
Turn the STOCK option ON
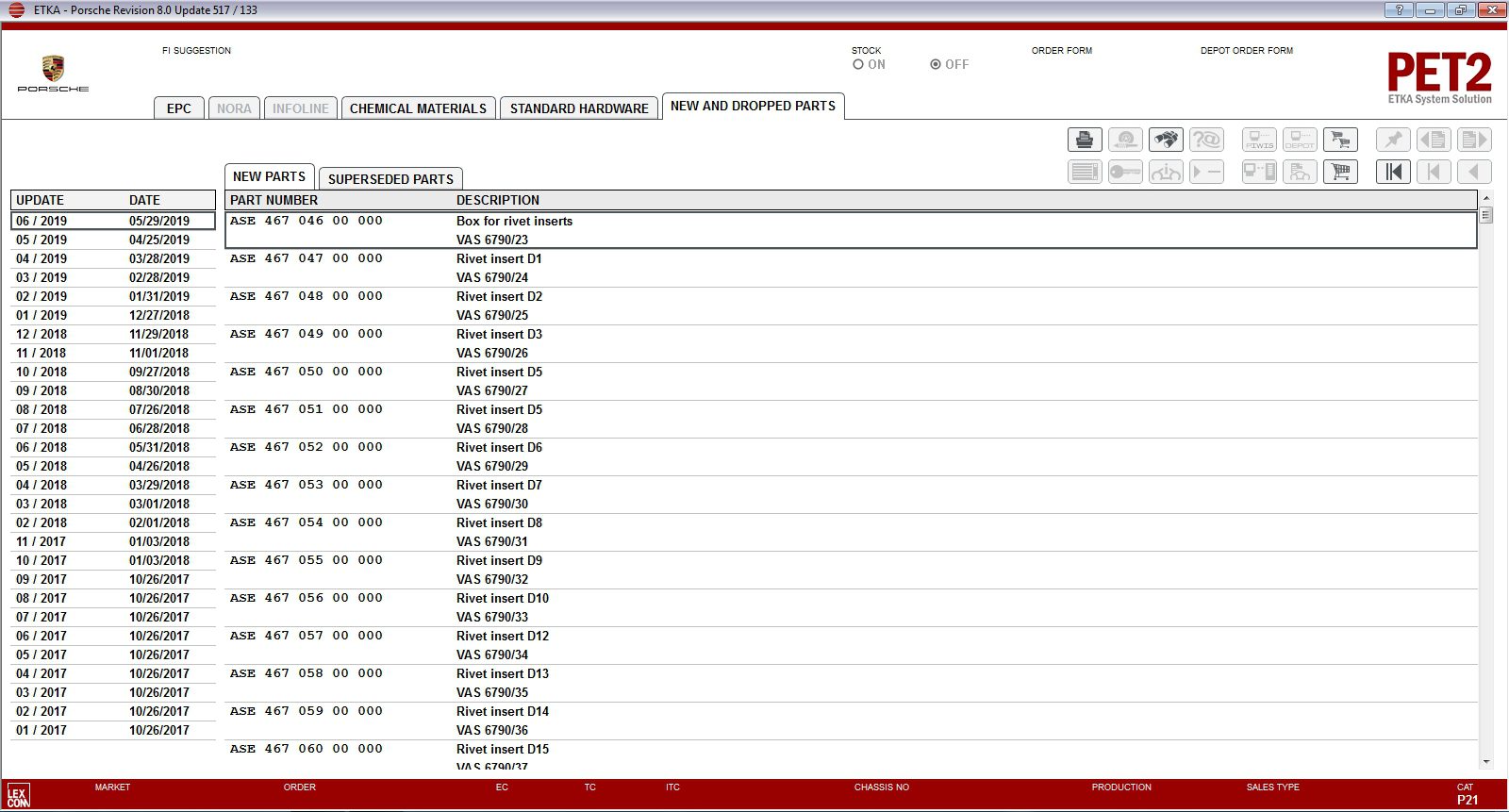(858, 65)
